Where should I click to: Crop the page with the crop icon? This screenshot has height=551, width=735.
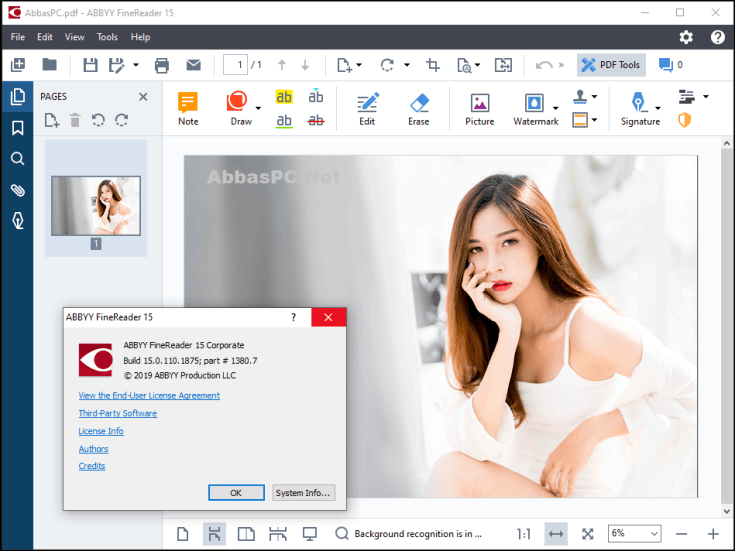coord(433,65)
